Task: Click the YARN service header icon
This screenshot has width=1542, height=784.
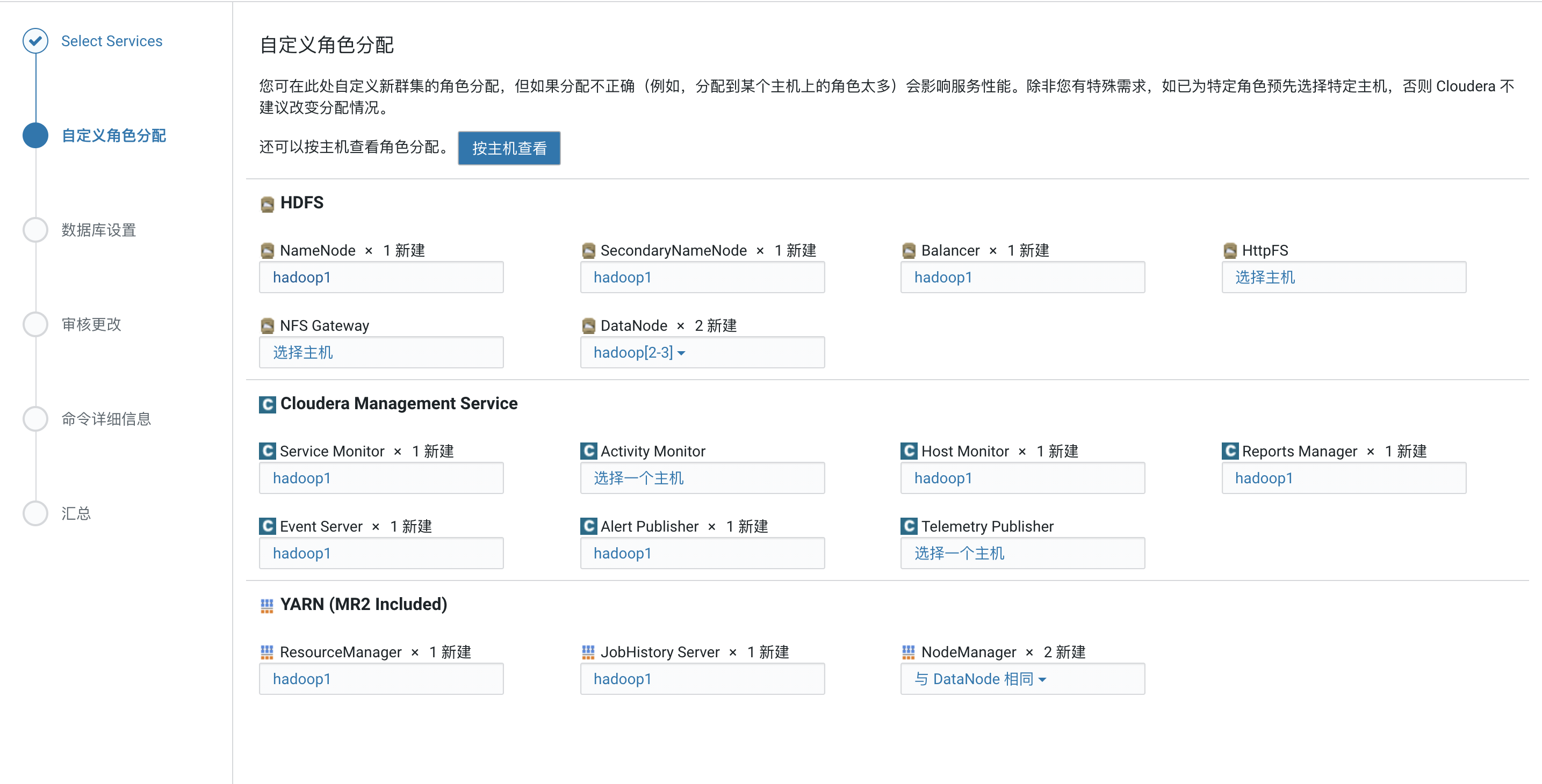Action: (267, 606)
